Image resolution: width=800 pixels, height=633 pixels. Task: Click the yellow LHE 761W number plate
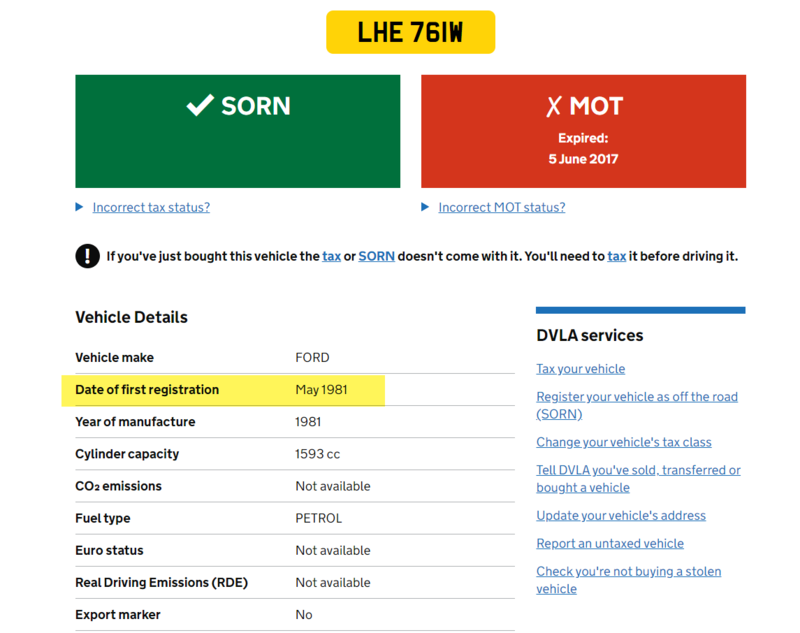tap(410, 33)
